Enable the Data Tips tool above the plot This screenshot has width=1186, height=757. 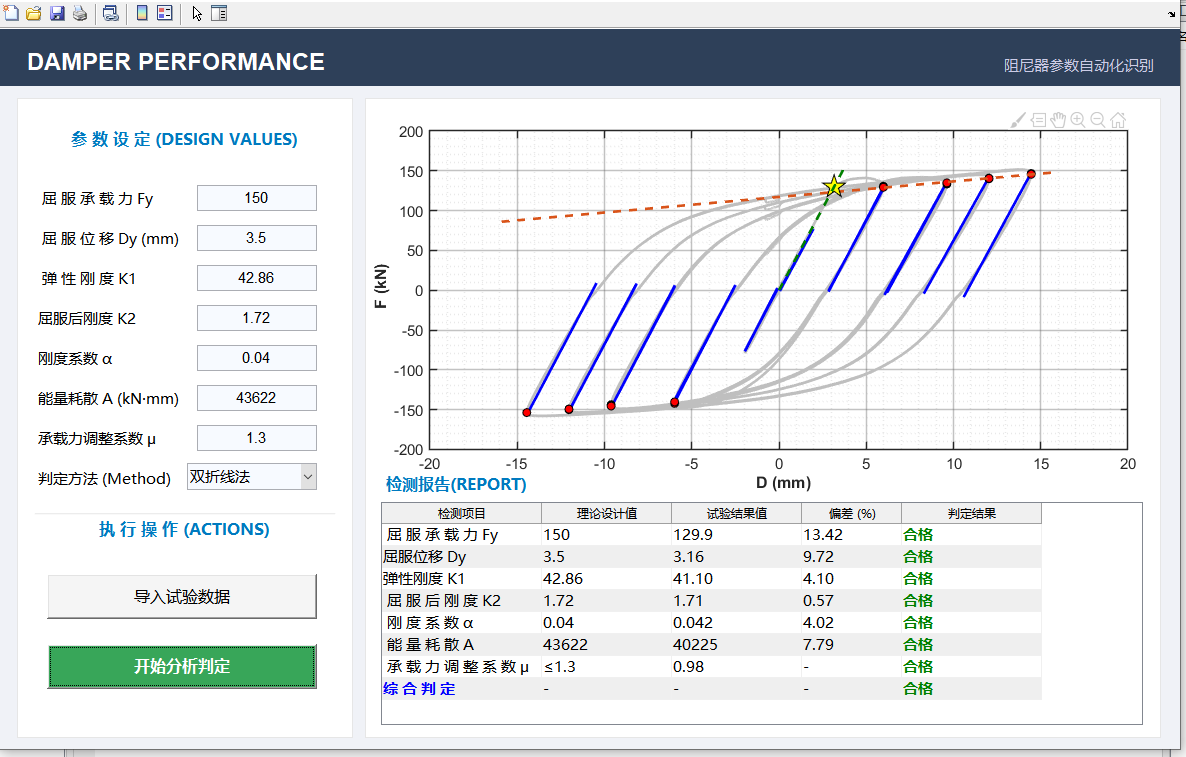1039,120
